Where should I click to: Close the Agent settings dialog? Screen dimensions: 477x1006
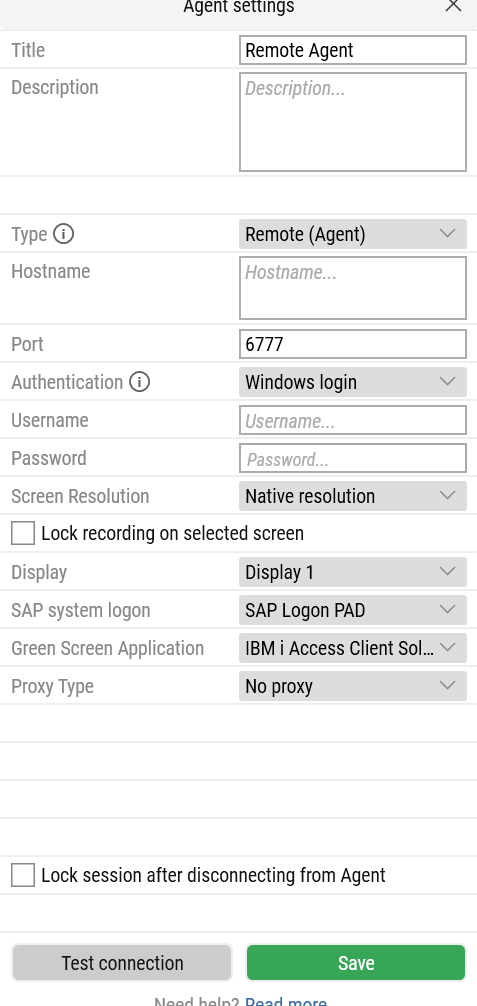453,6
